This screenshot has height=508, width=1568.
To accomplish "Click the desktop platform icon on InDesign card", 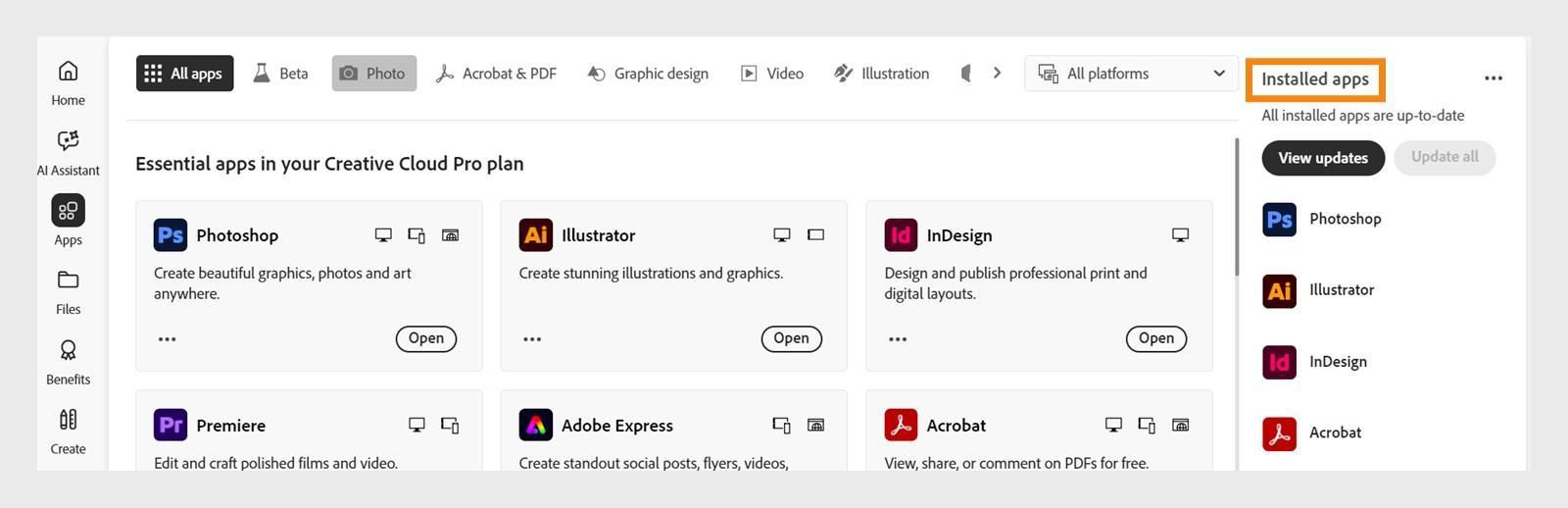I will [1181, 235].
